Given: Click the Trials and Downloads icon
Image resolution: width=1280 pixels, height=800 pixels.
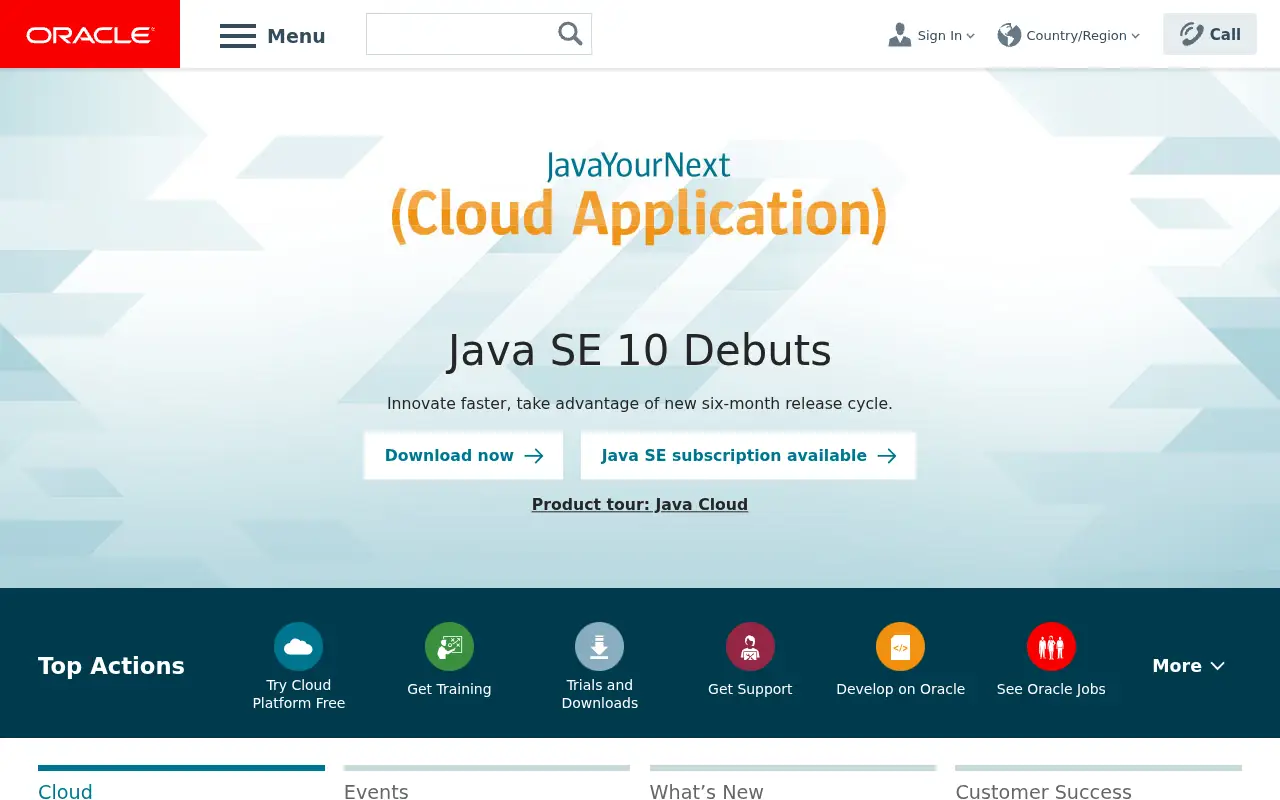Looking at the screenshot, I should pos(600,646).
